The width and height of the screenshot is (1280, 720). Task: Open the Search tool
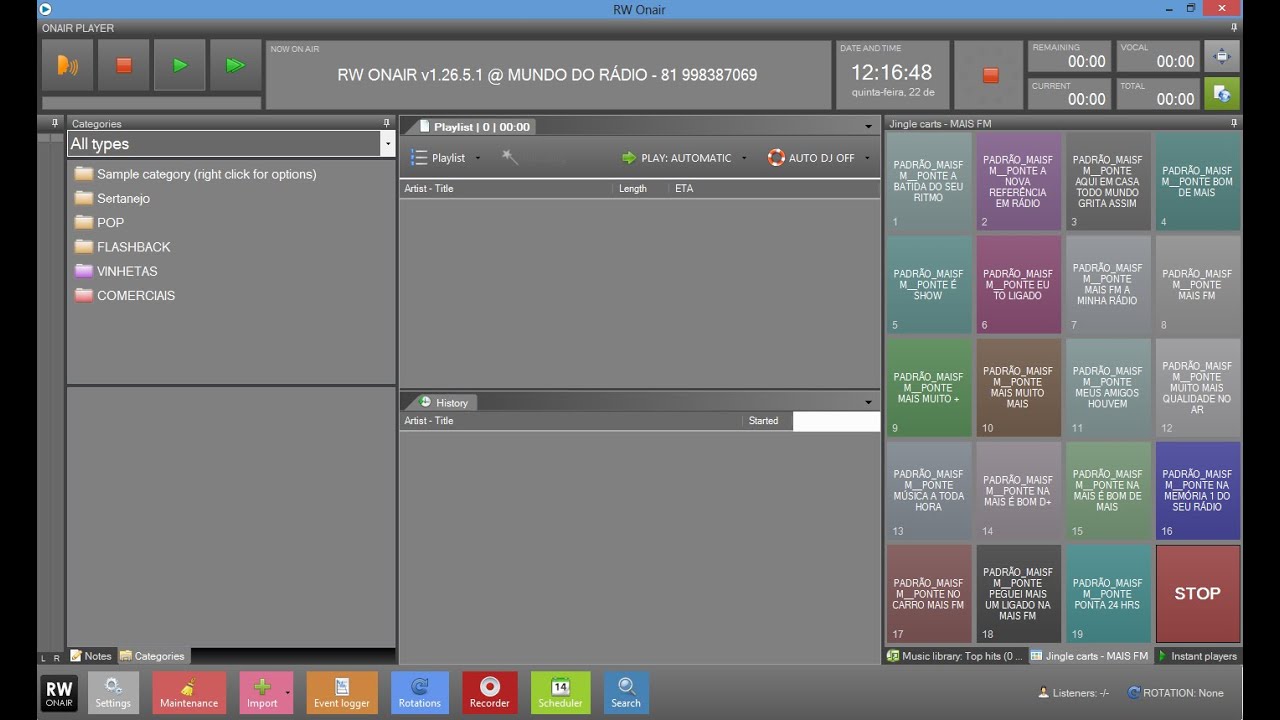(626, 692)
